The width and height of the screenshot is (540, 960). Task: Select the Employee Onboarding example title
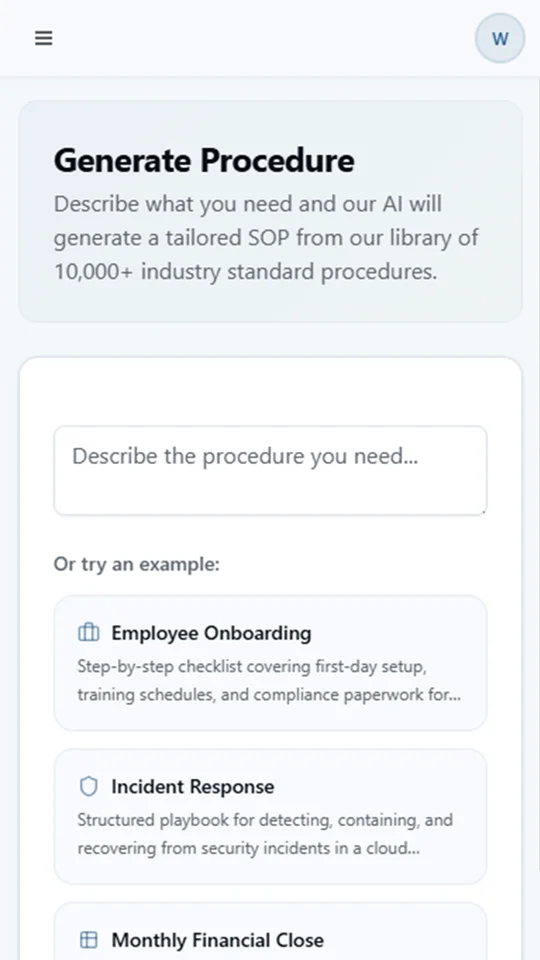[x=211, y=632]
